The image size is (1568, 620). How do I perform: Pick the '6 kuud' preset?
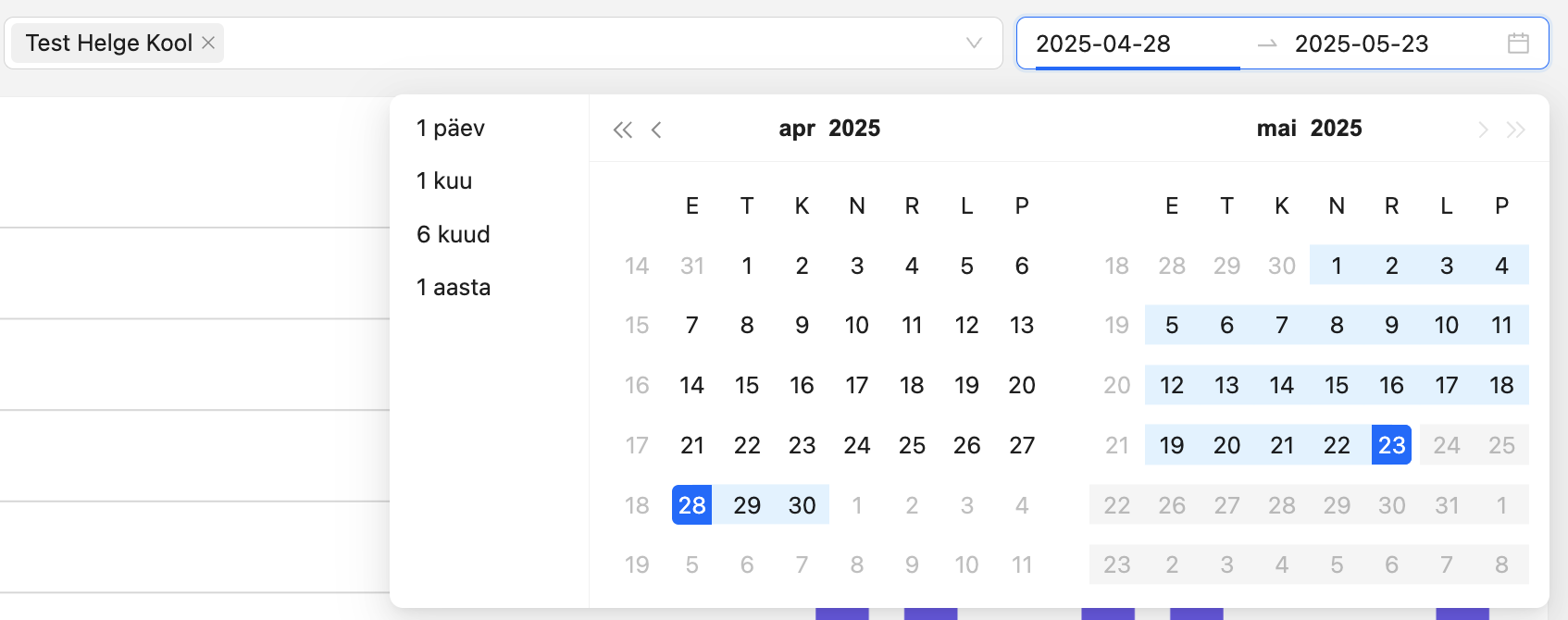point(454,234)
